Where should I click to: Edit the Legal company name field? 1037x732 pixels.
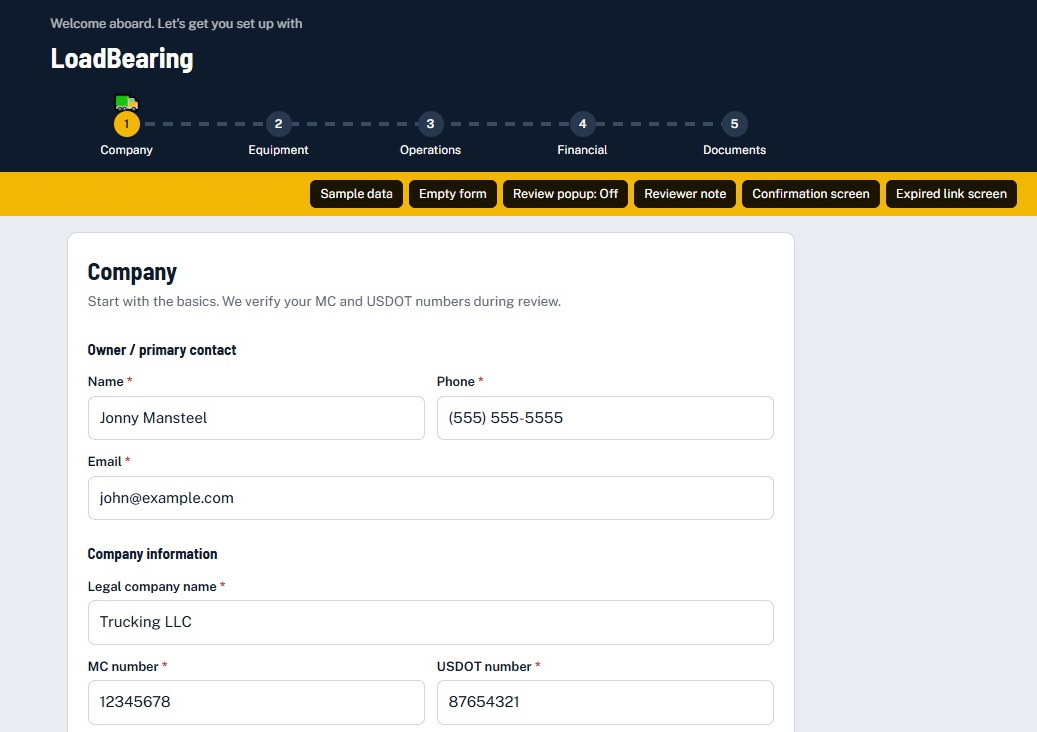coord(431,622)
